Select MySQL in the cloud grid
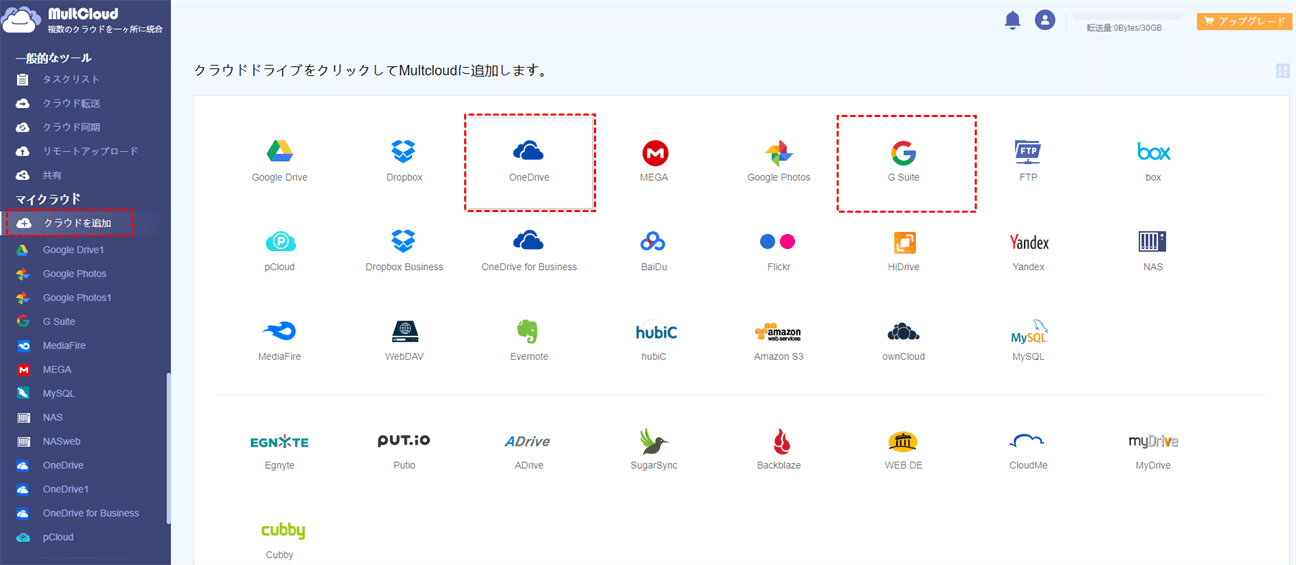This screenshot has width=1296, height=565. tap(1028, 341)
